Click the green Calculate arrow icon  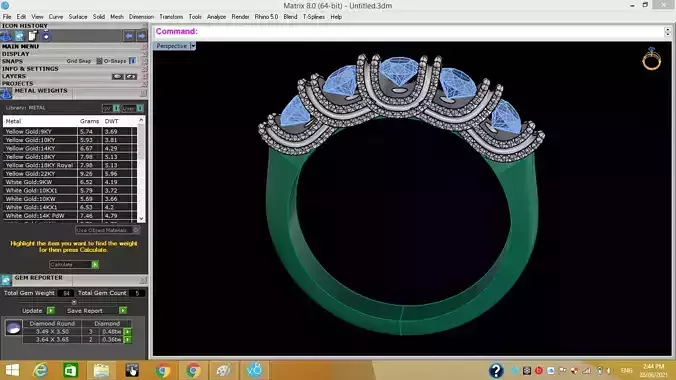(x=95, y=264)
